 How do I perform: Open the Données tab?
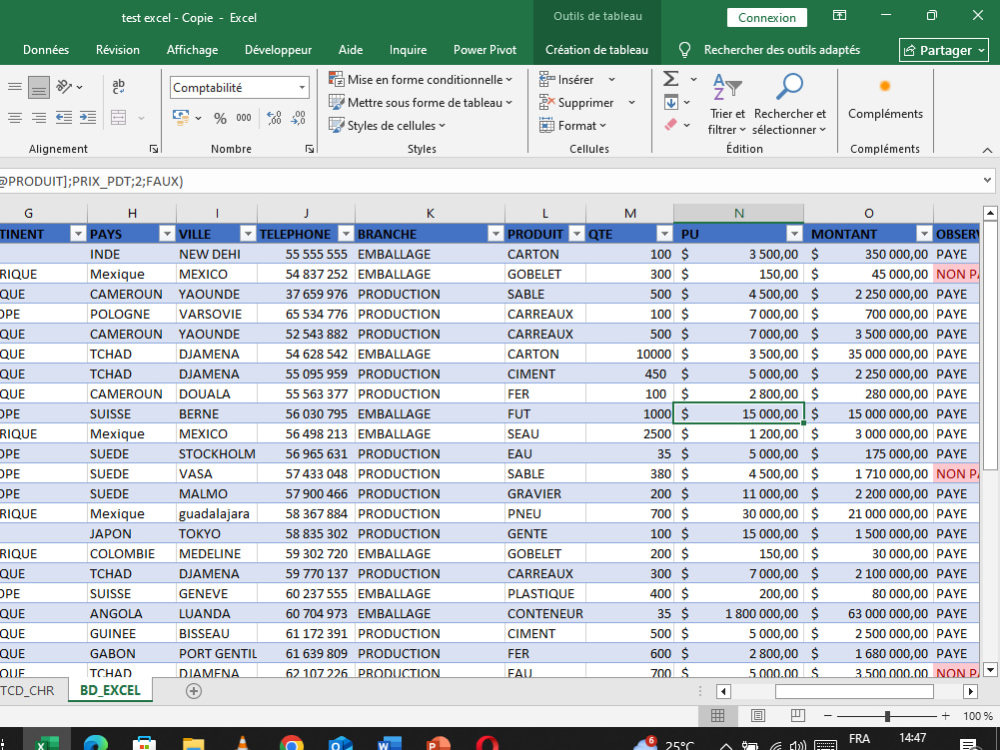click(x=46, y=50)
